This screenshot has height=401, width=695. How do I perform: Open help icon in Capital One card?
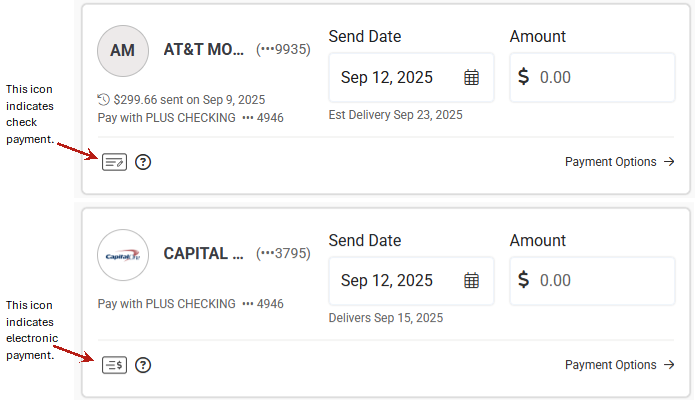143,365
